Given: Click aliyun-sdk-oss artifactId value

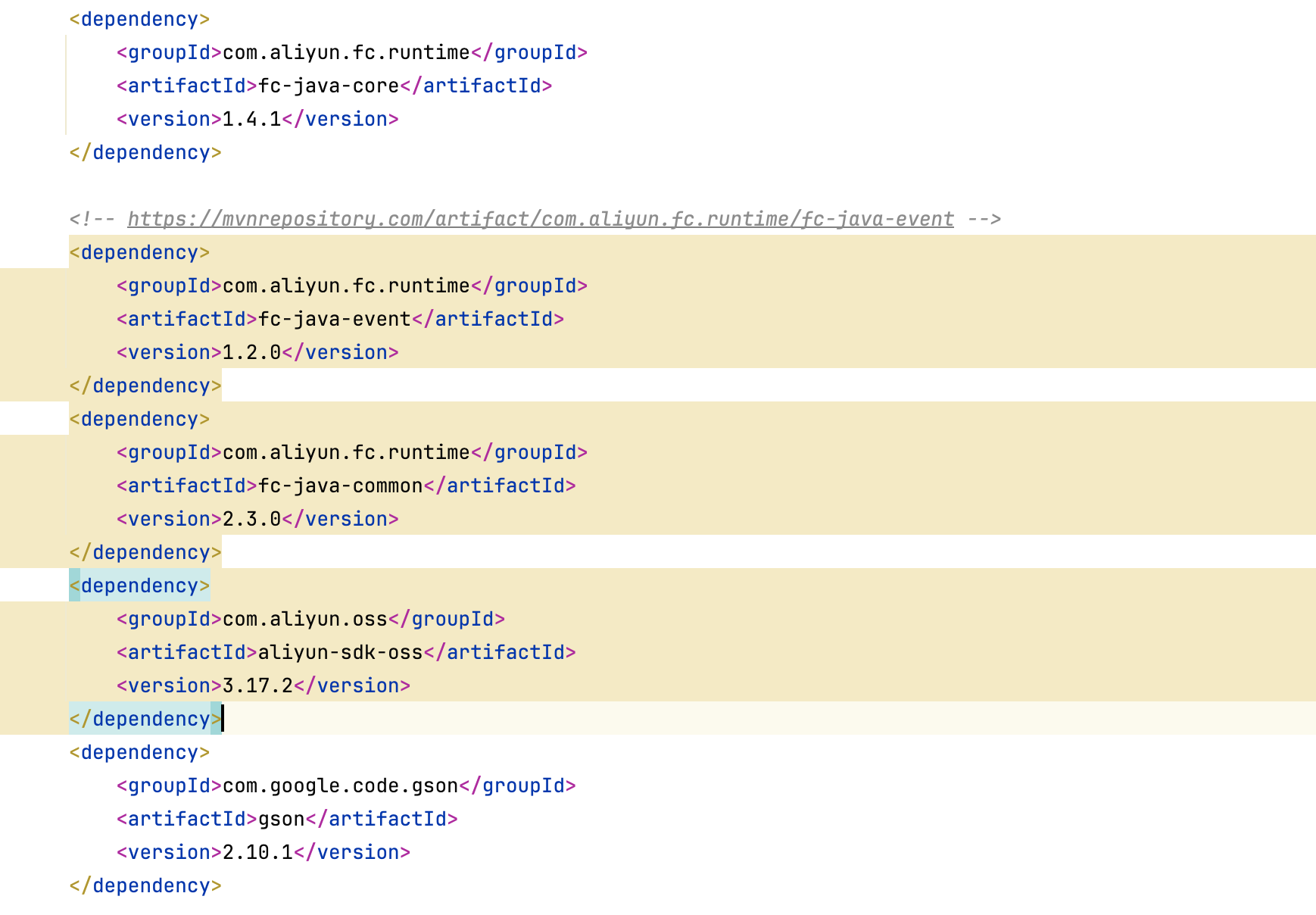Looking at the screenshot, I should (341, 652).
